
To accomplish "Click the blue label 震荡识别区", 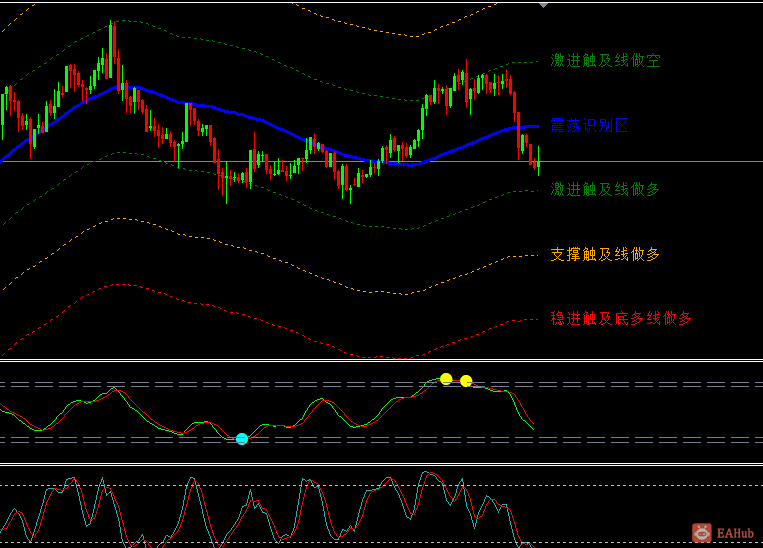I will point(589,126).
